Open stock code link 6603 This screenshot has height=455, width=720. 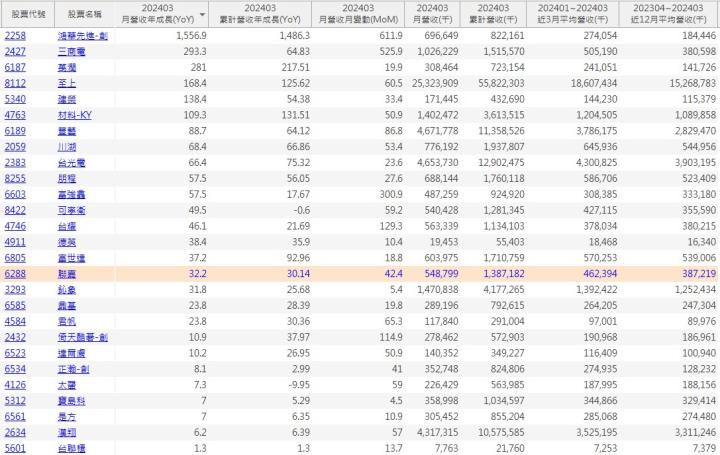(x=15, y=195)
